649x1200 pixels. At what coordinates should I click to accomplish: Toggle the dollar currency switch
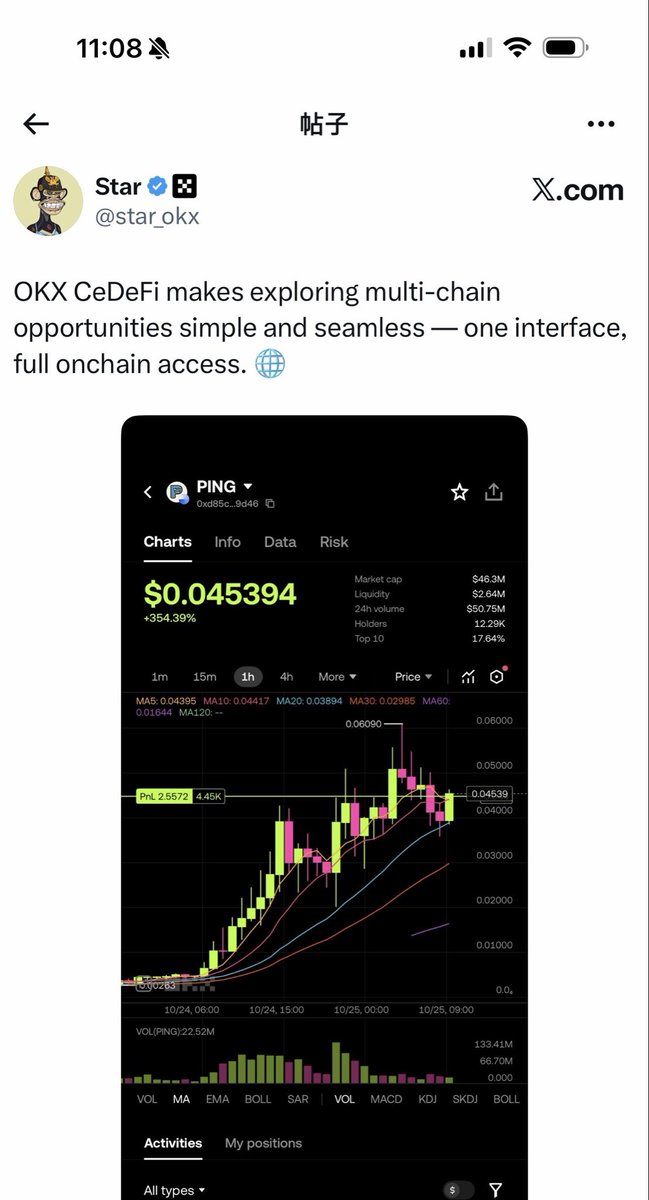tap(459, 1190)
